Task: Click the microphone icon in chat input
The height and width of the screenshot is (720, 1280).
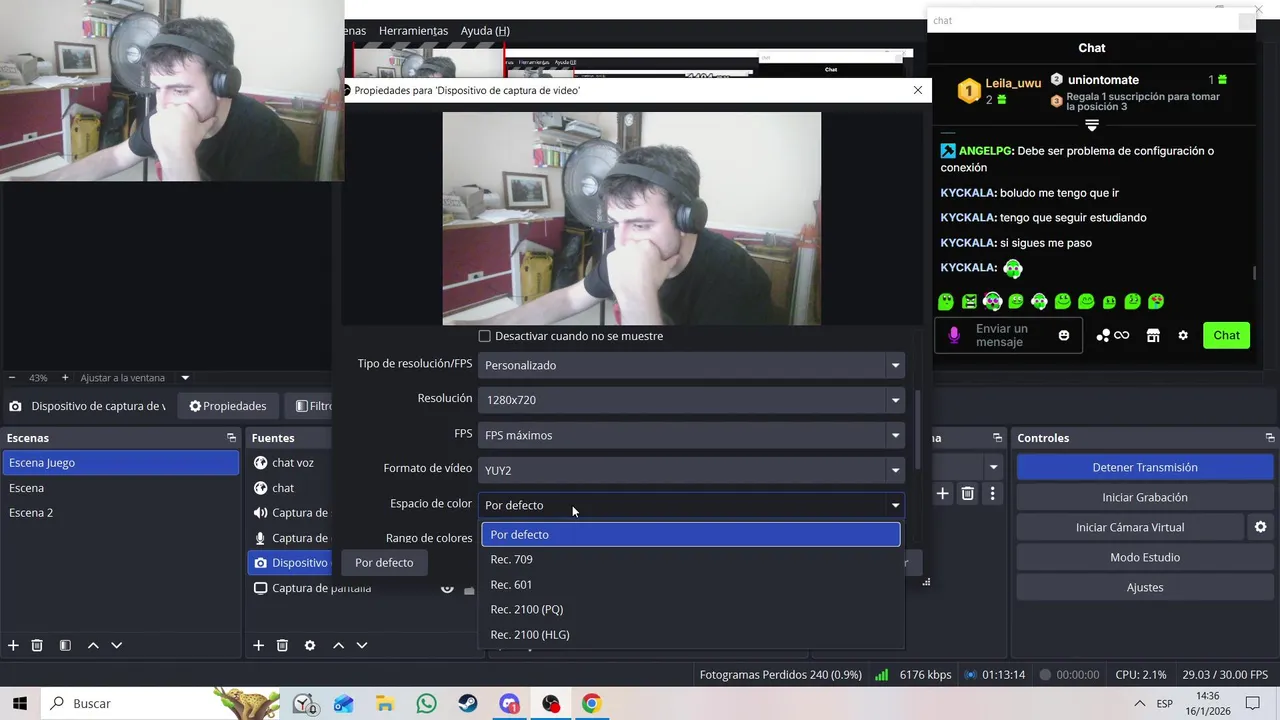Action: pyautogui.click(x=954, y=335)
